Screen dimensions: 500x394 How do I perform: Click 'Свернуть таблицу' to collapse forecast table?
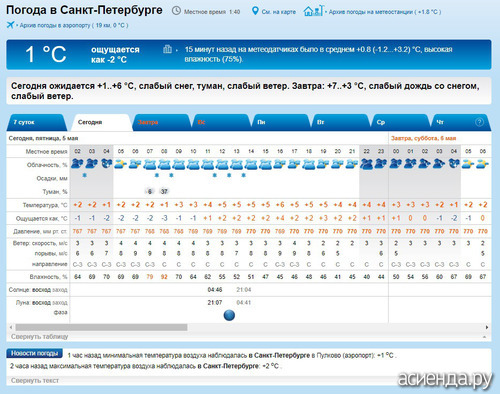(39, 337)
